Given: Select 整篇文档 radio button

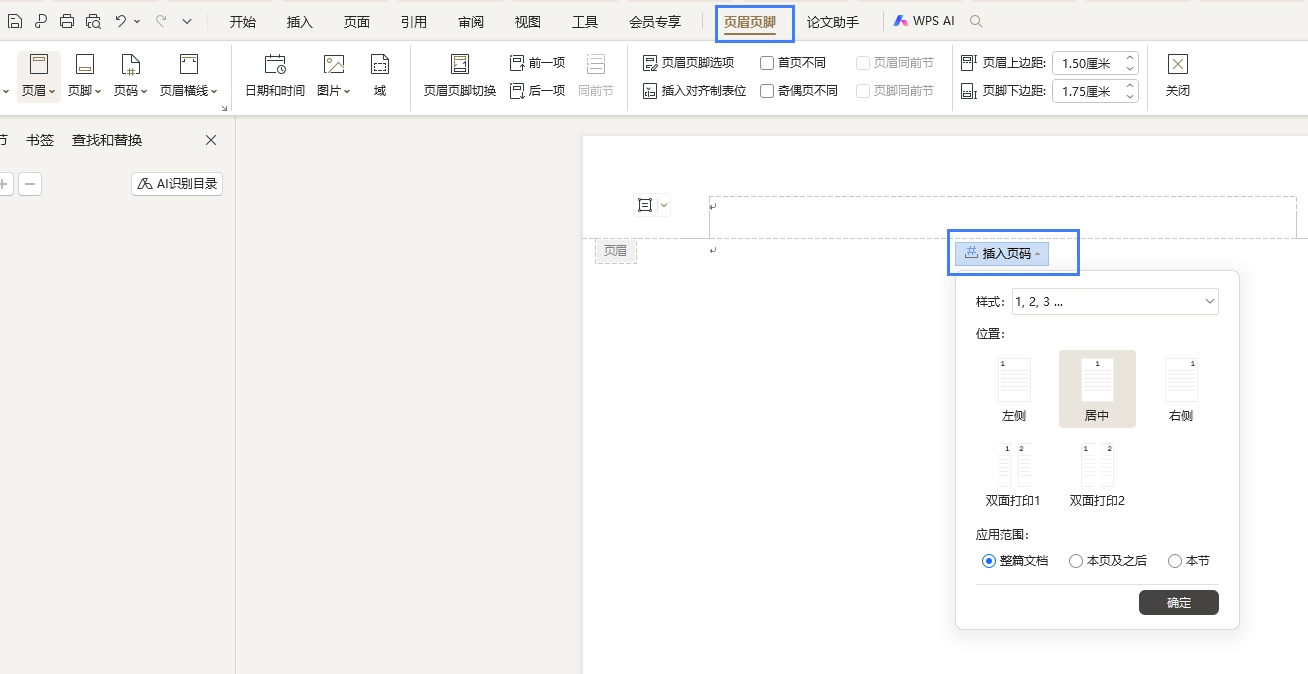Looking at the screenshot, I should click(x=989, y=561).
